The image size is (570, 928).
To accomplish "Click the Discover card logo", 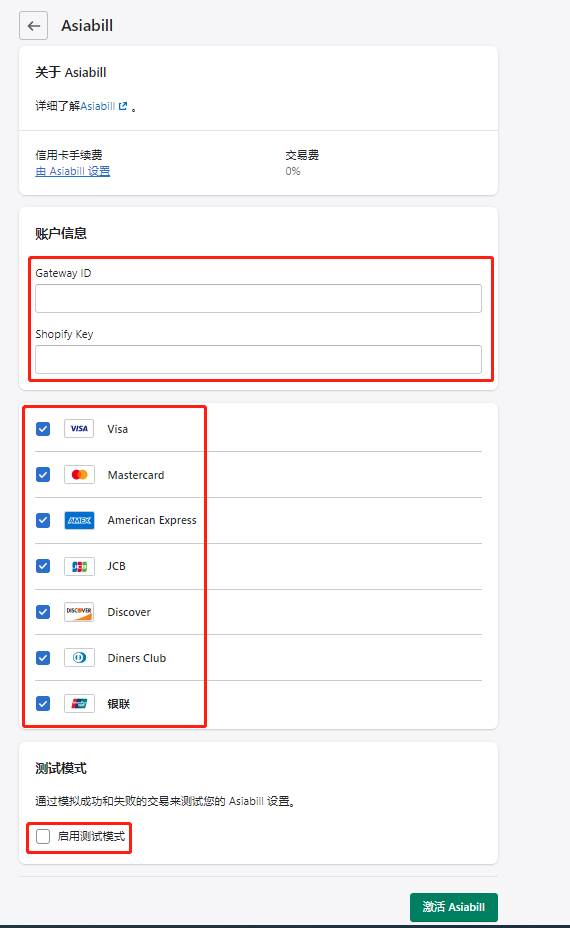I will click(x=79, y=612).
